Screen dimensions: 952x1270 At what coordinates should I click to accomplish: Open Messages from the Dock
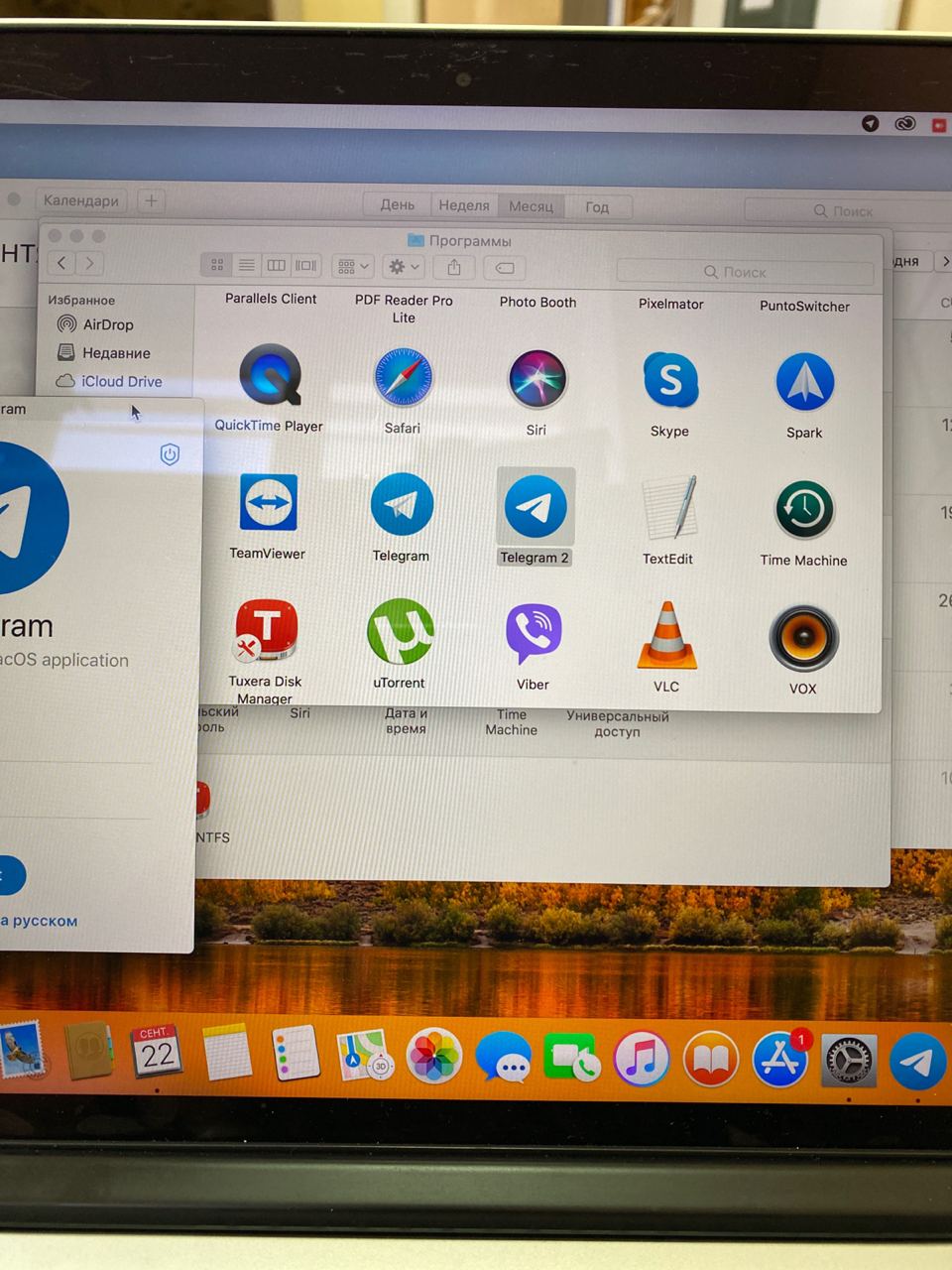point(503,1058)
